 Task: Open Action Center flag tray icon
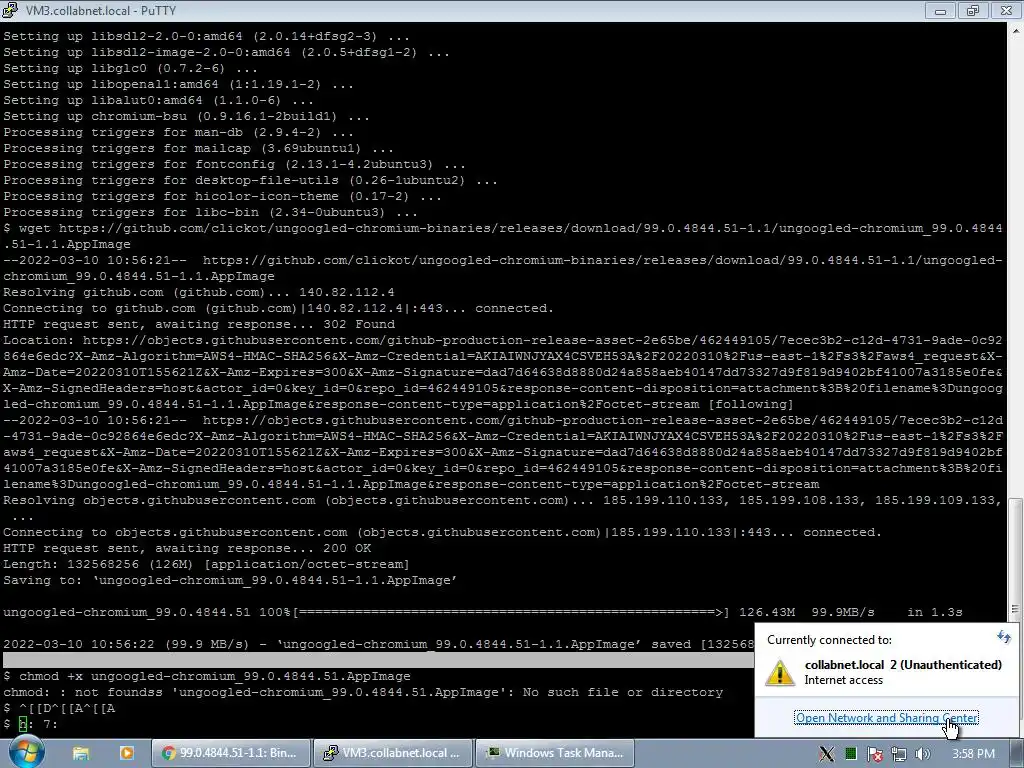pos(874,754)
